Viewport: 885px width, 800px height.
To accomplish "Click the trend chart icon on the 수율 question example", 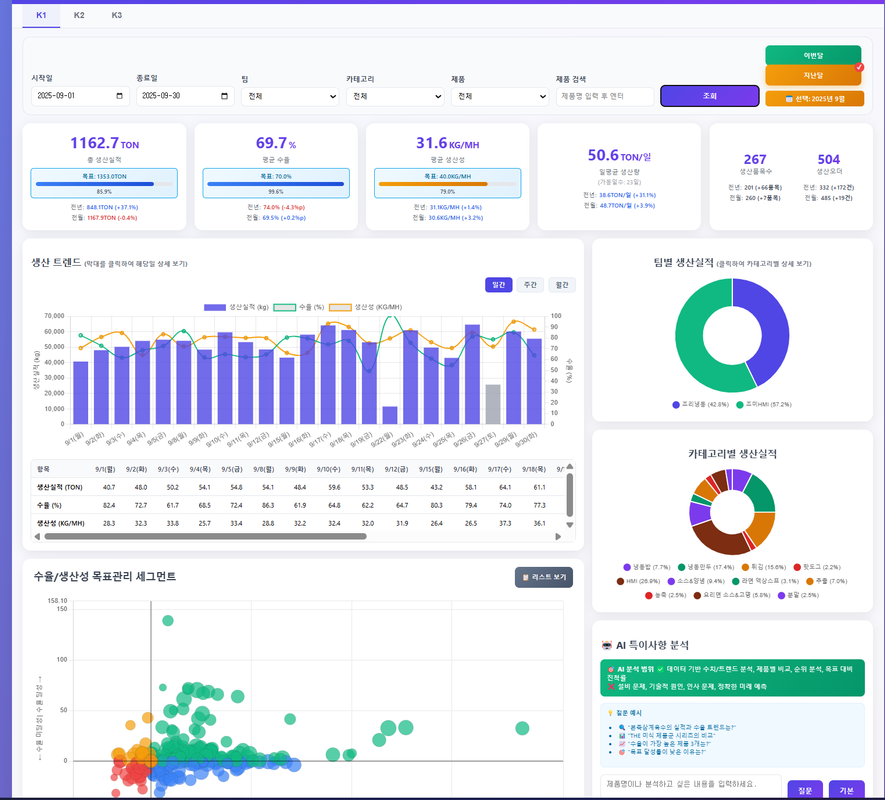I will (x=621, y=744).
